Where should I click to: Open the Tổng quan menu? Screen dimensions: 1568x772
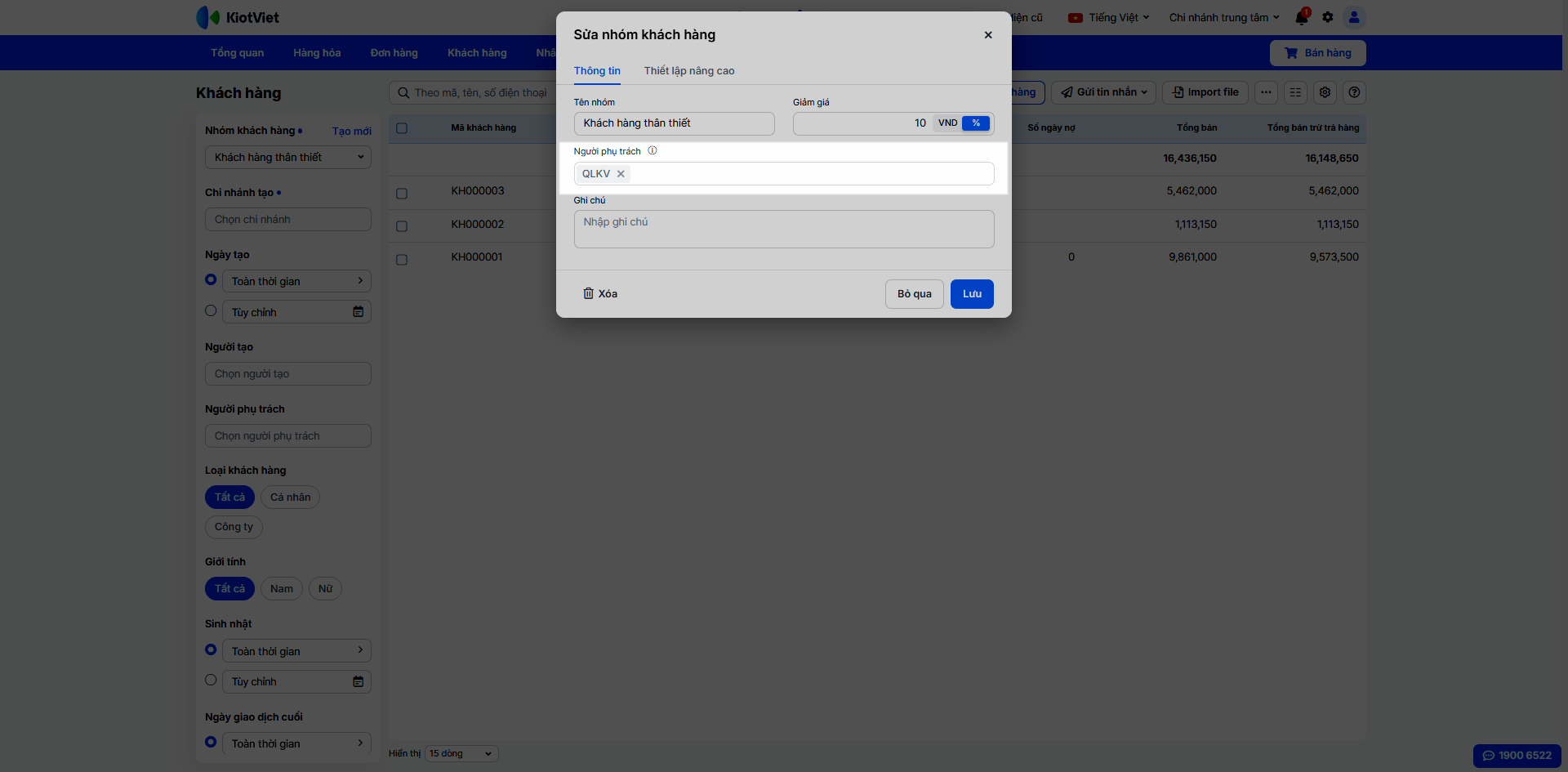point(238,53)
